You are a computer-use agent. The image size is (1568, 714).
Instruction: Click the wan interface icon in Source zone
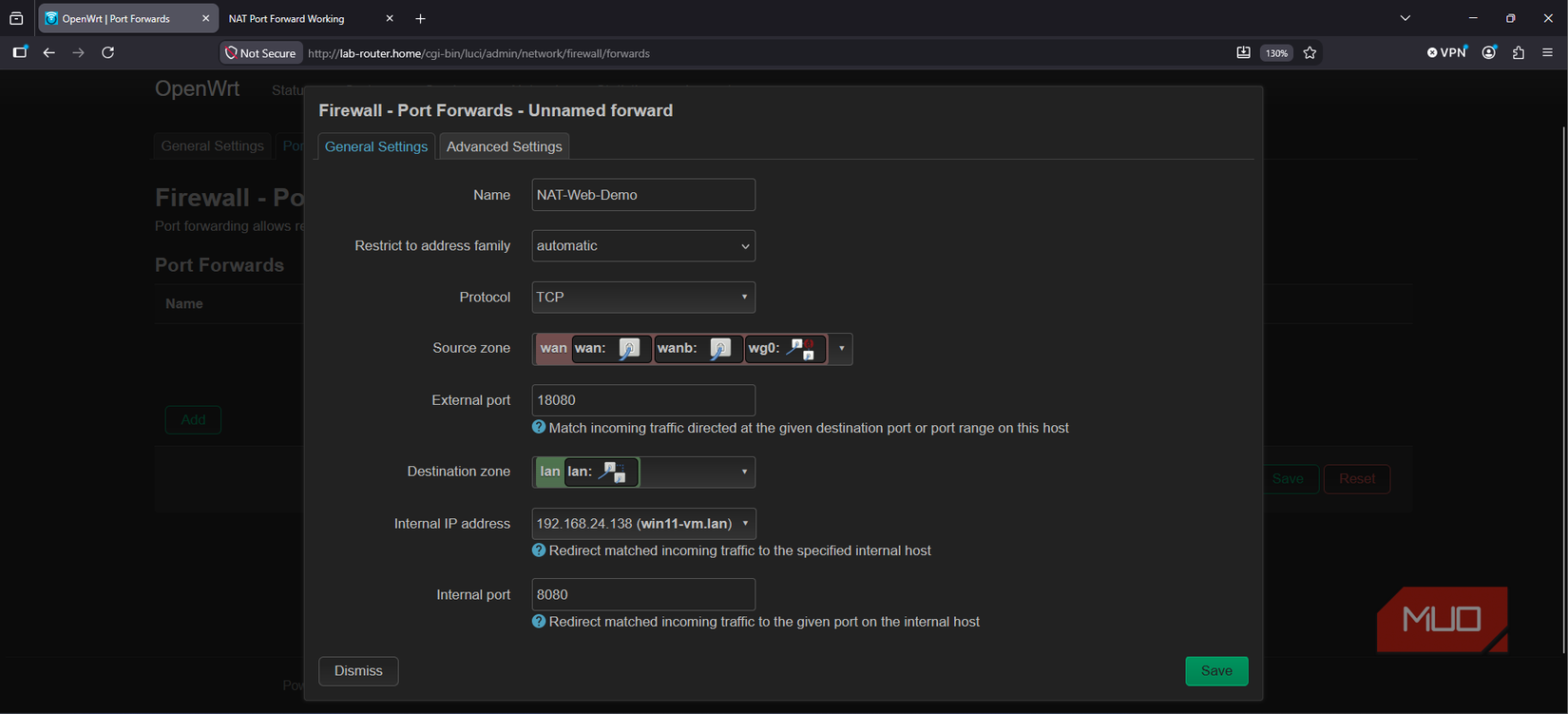click(629, 349)
